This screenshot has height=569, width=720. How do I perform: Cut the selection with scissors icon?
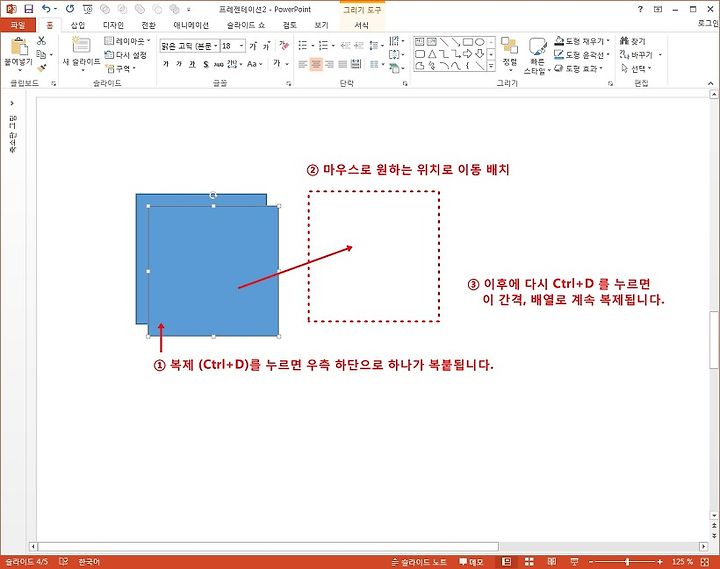[41, 40]
